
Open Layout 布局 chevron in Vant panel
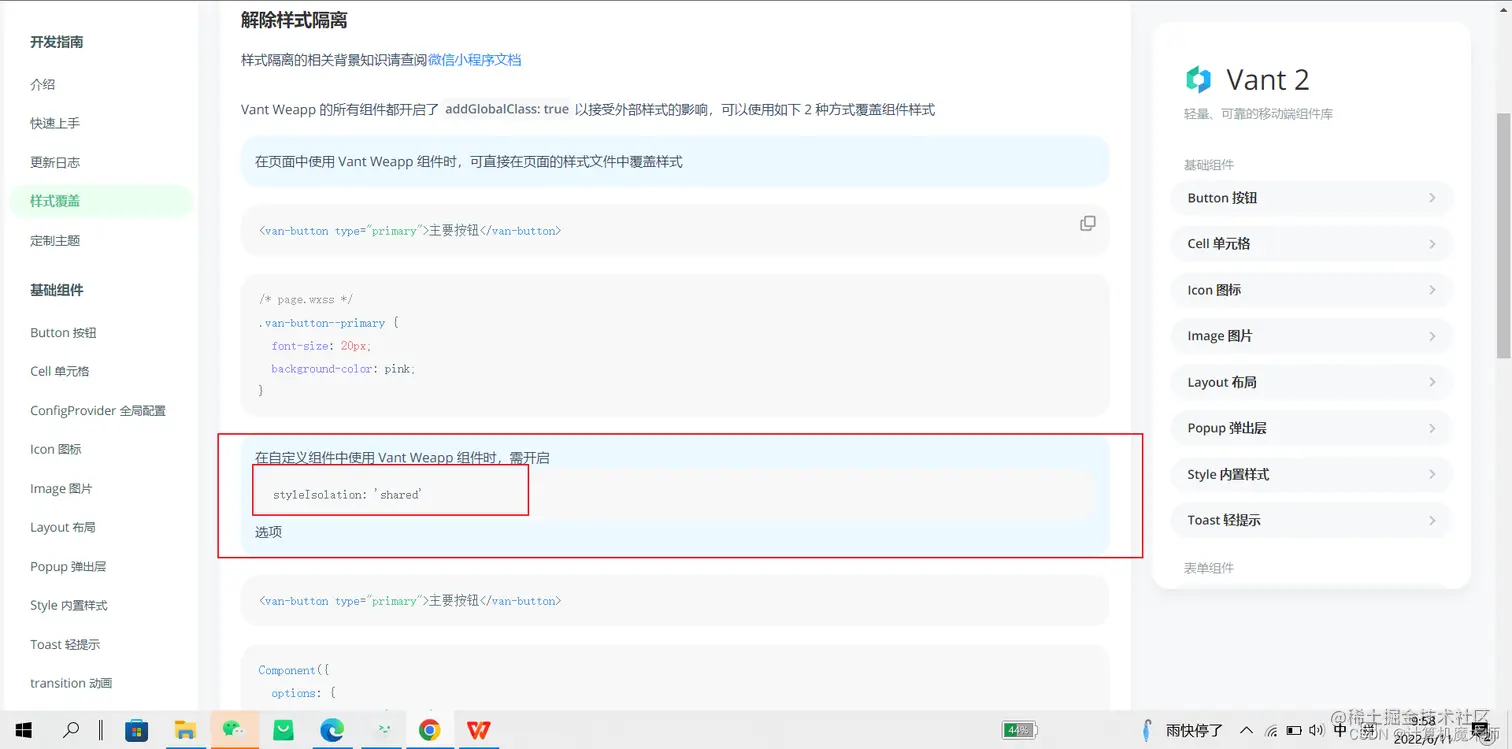(x=1432, y=382)
